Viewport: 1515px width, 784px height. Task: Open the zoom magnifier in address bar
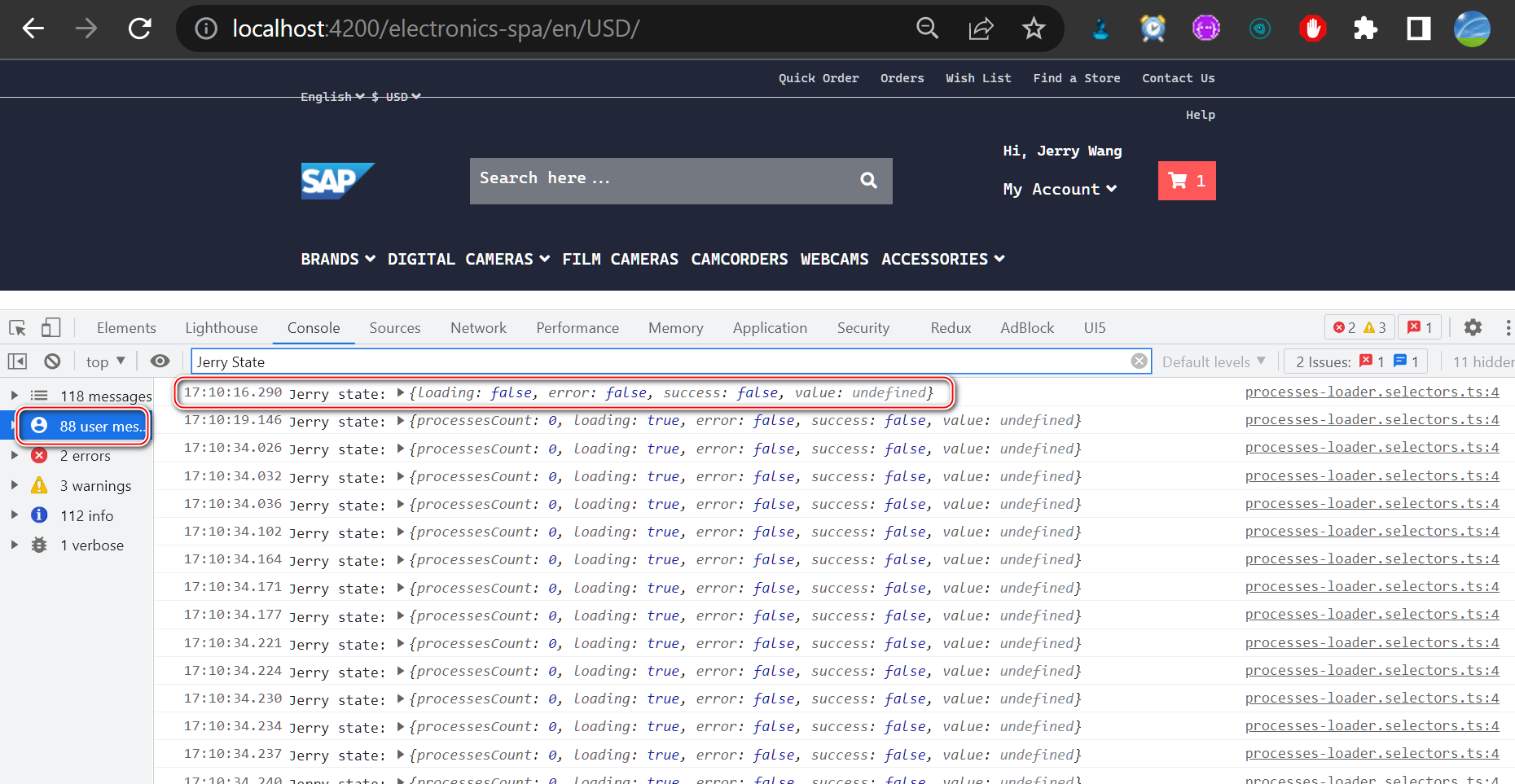coord(928,29)
